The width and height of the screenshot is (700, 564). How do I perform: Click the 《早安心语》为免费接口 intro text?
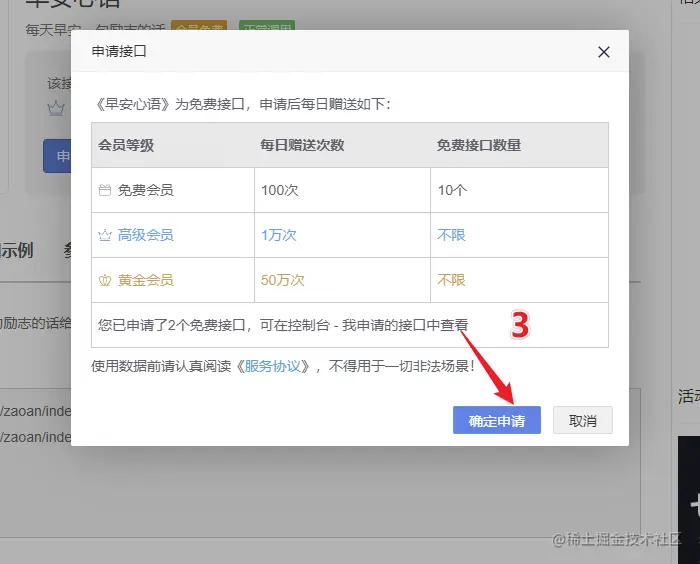coord(242,104)
